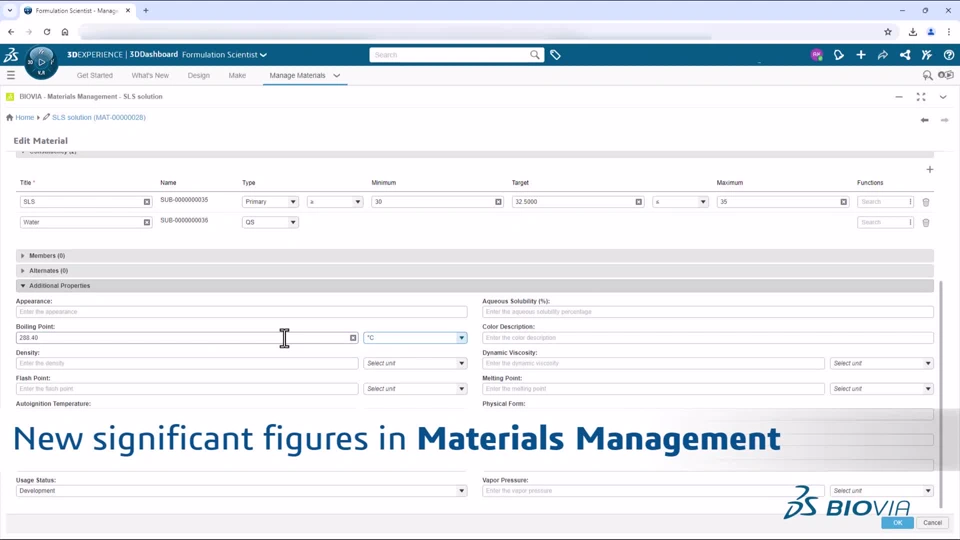Switch to the What's New tab
The image size is (960, 540).
150,75
